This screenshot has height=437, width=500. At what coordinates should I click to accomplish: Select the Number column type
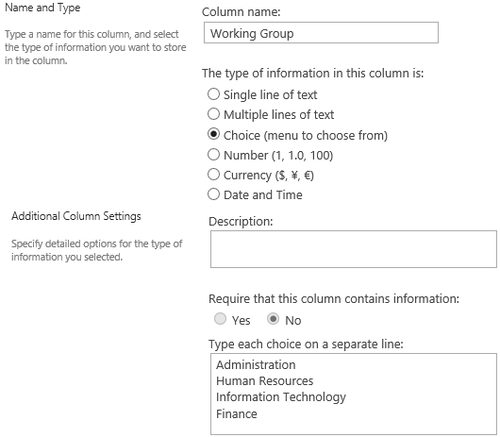click(x=213, y=154)
